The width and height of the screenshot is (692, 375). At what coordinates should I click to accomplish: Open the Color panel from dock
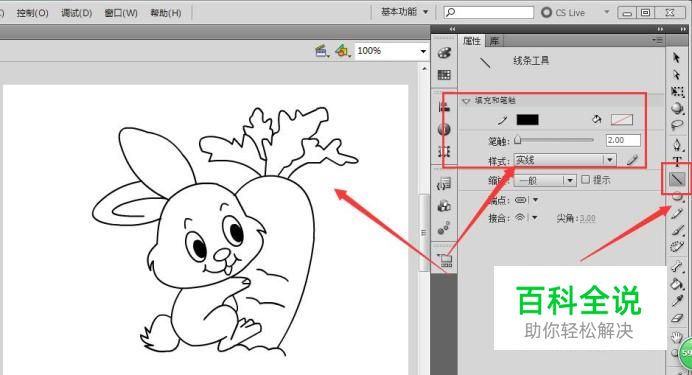pos(444,53)
